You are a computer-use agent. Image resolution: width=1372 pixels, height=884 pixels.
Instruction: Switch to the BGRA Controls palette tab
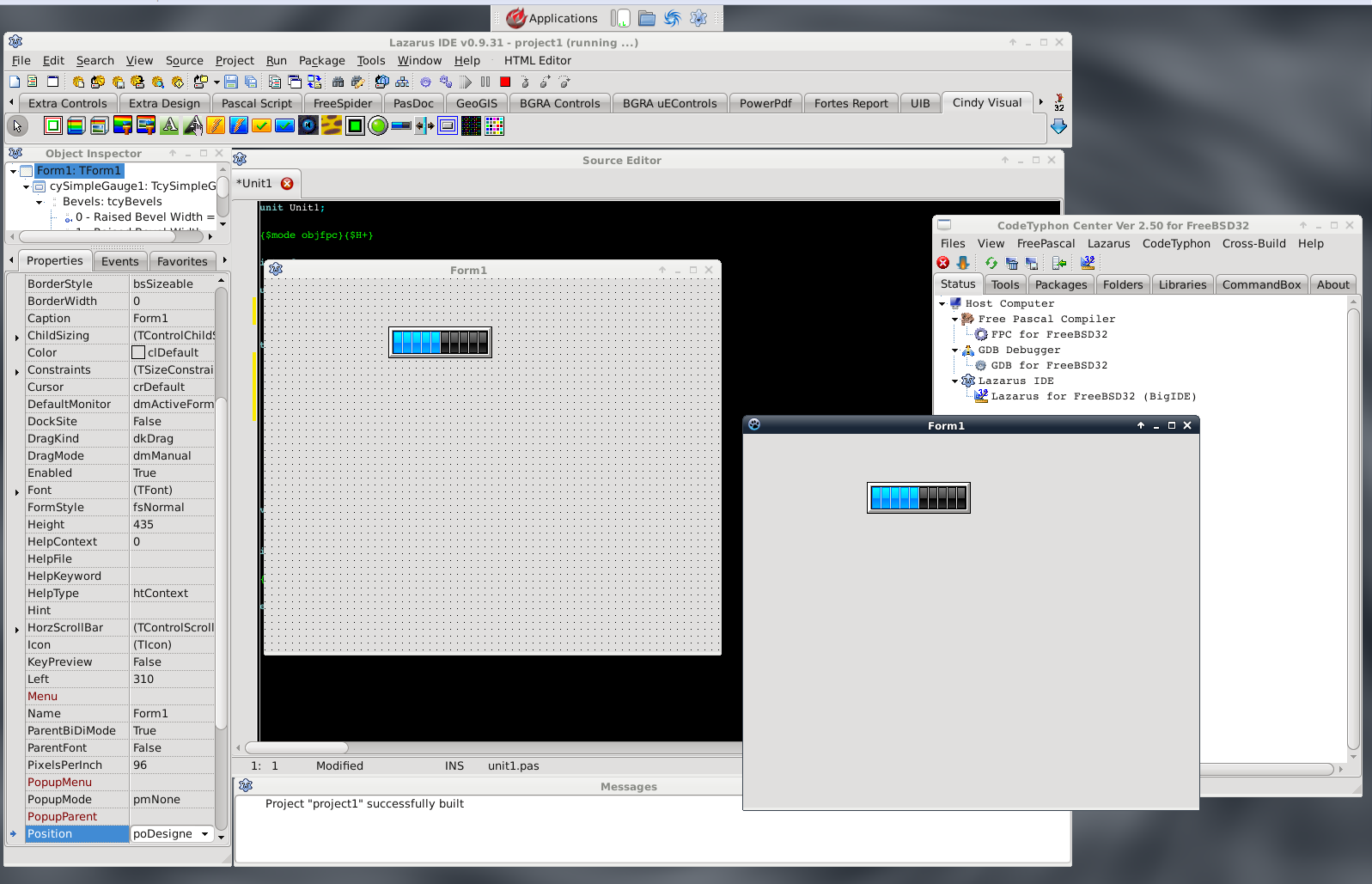pos(559,103)
